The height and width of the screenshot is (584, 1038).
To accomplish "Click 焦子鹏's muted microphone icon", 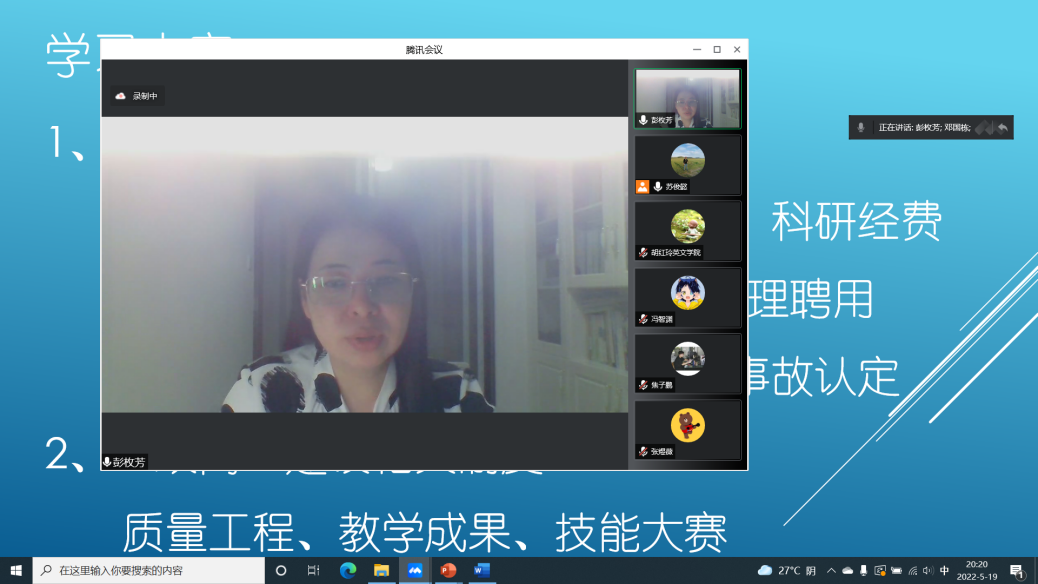I will coord(644,385).
